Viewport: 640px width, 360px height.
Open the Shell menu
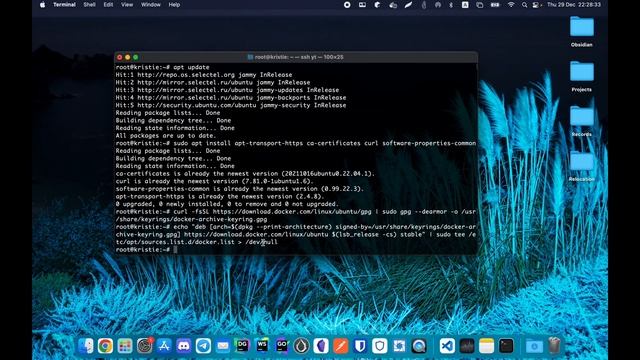(89, 5)
